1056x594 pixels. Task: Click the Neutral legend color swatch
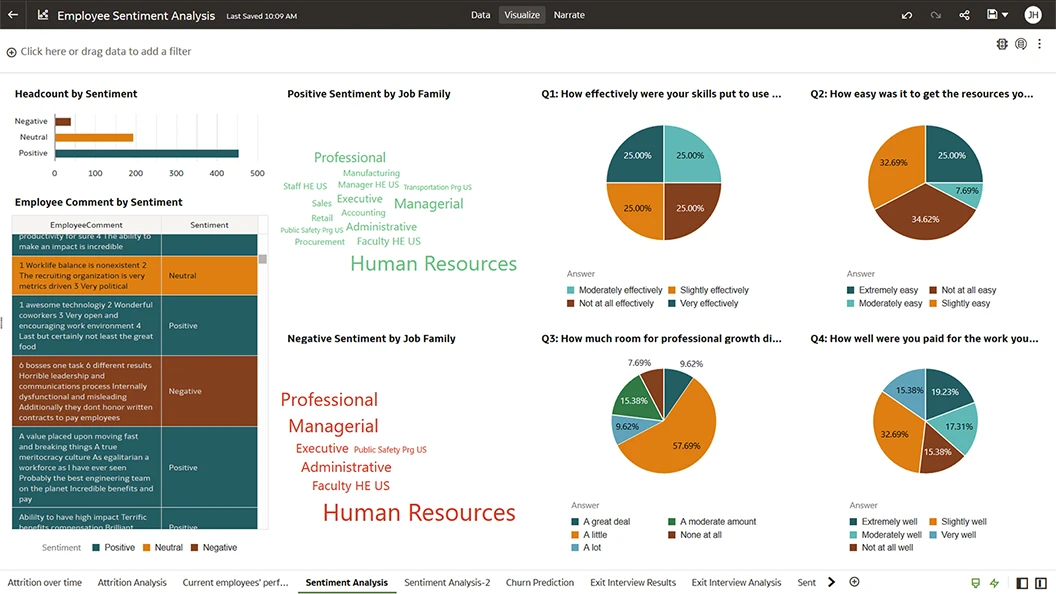pyautogui.click(x=146, y=548)
